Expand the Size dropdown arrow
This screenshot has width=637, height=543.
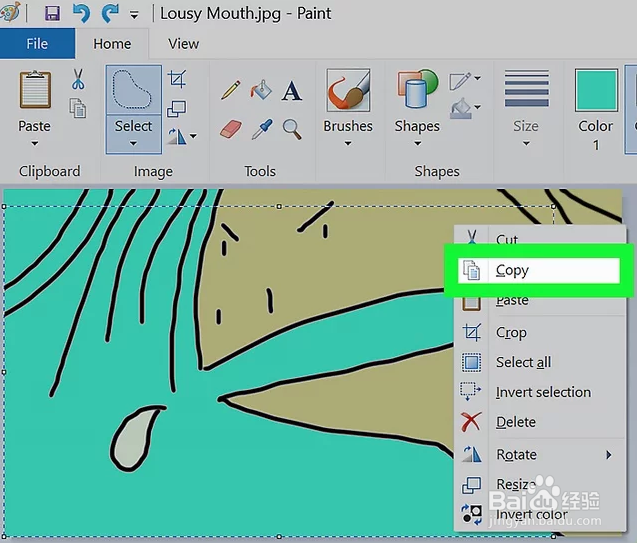[x=526, y=143]
